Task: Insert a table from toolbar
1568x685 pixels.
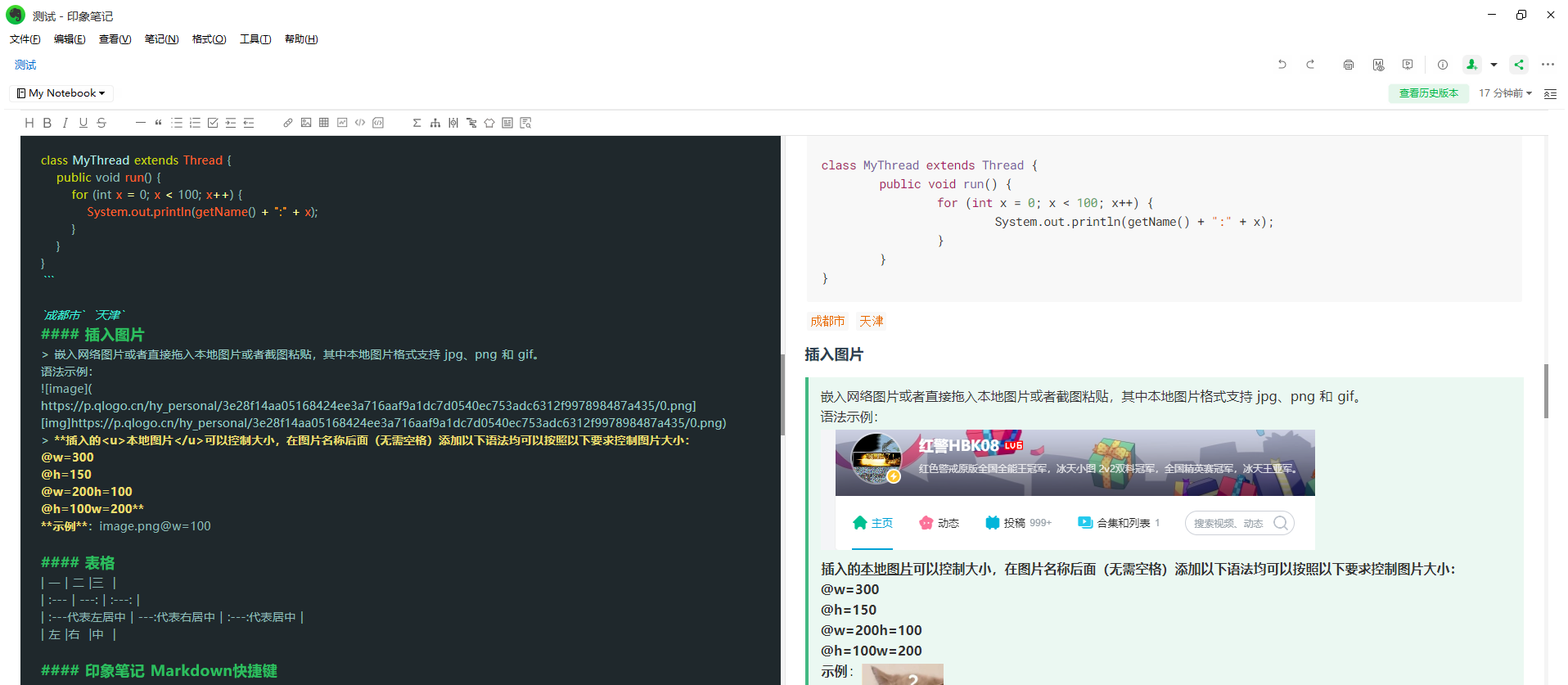Action: (324, 123)
